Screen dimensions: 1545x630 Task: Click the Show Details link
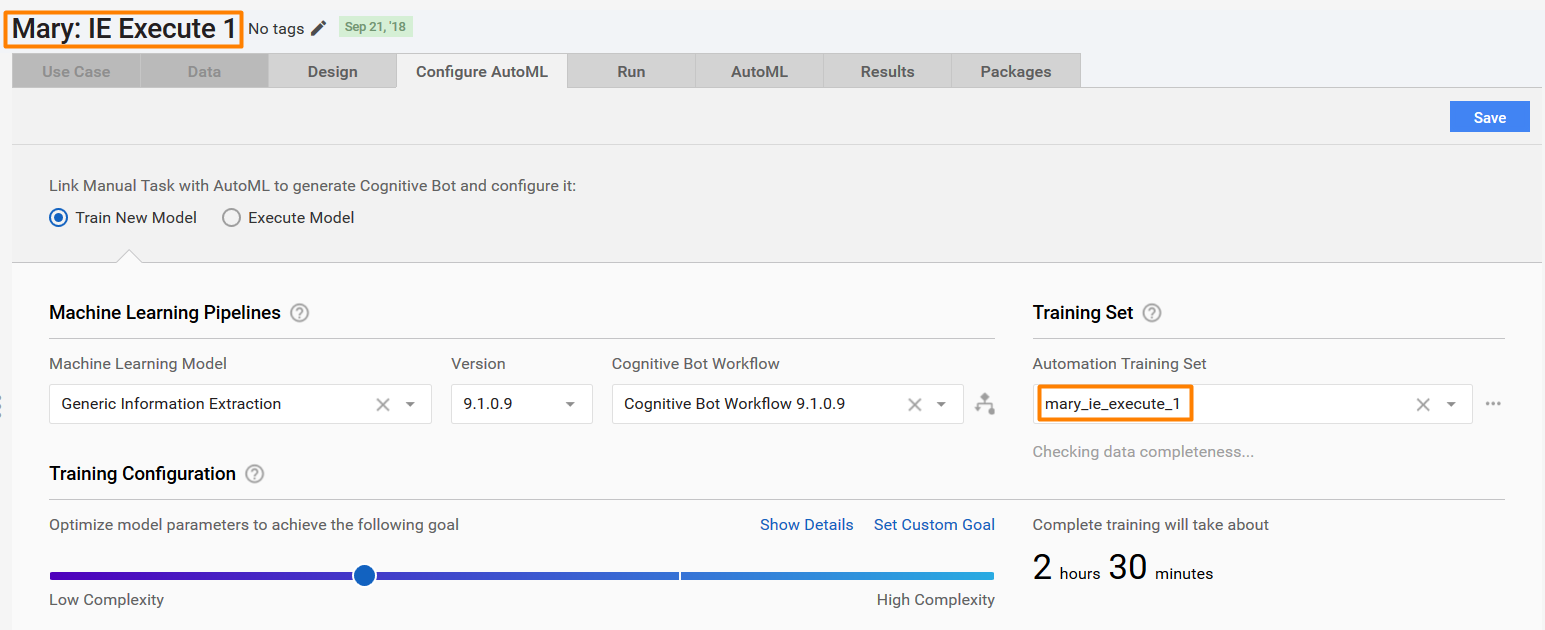point(807,524)
